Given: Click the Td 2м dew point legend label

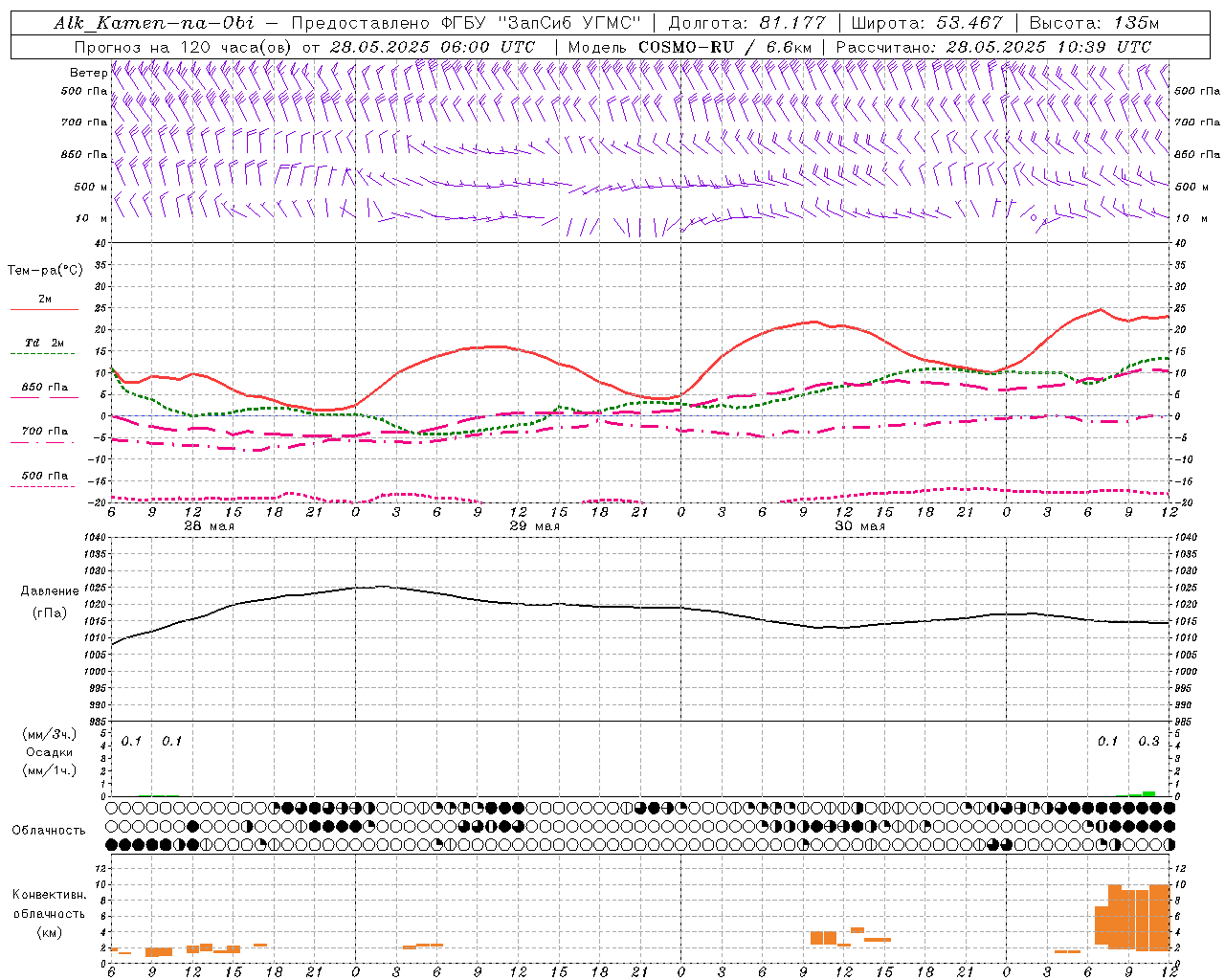Looking at the screenshot, I should tap(45, 343).
